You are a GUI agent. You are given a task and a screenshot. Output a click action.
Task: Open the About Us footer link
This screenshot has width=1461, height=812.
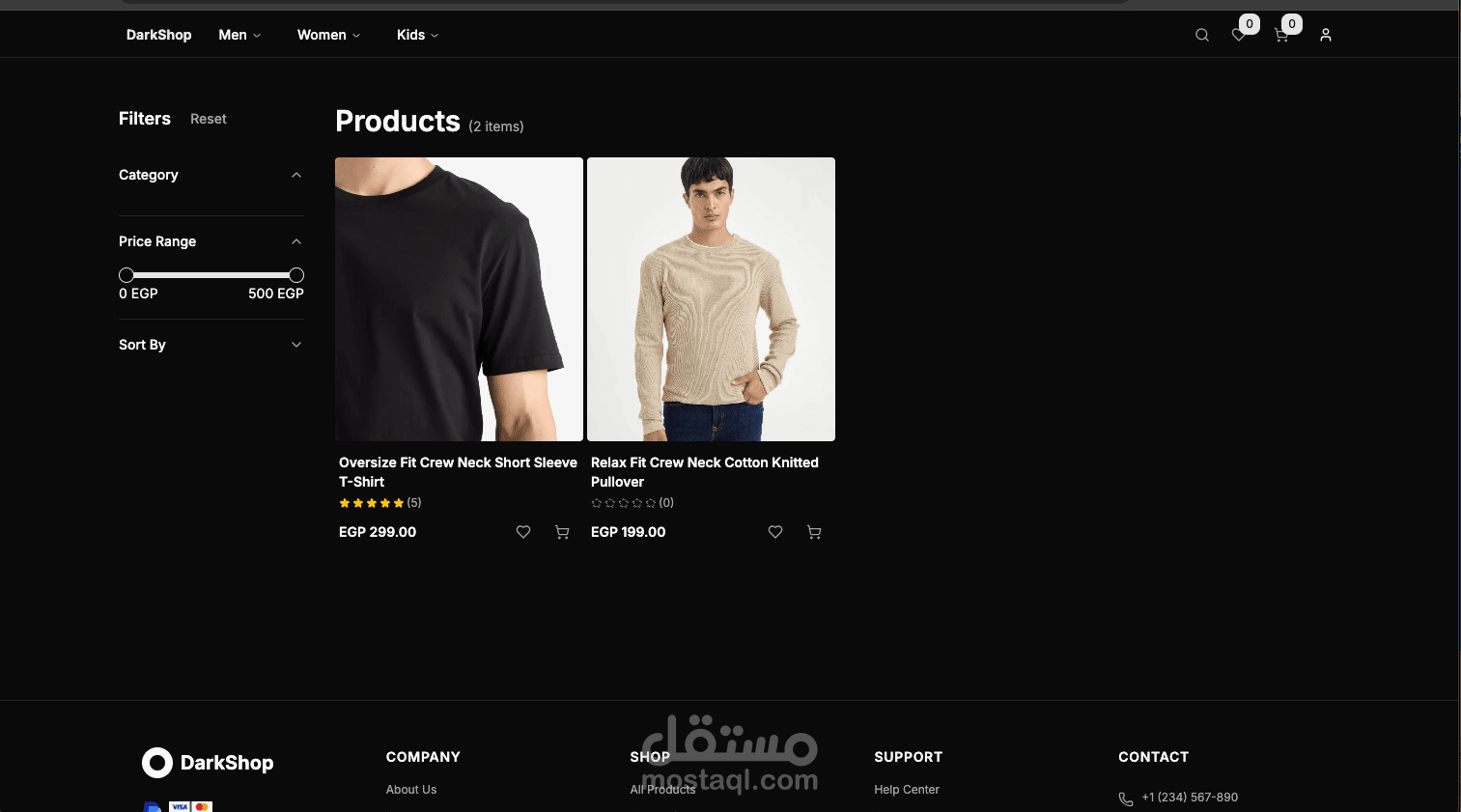click(x=411, y=789)
